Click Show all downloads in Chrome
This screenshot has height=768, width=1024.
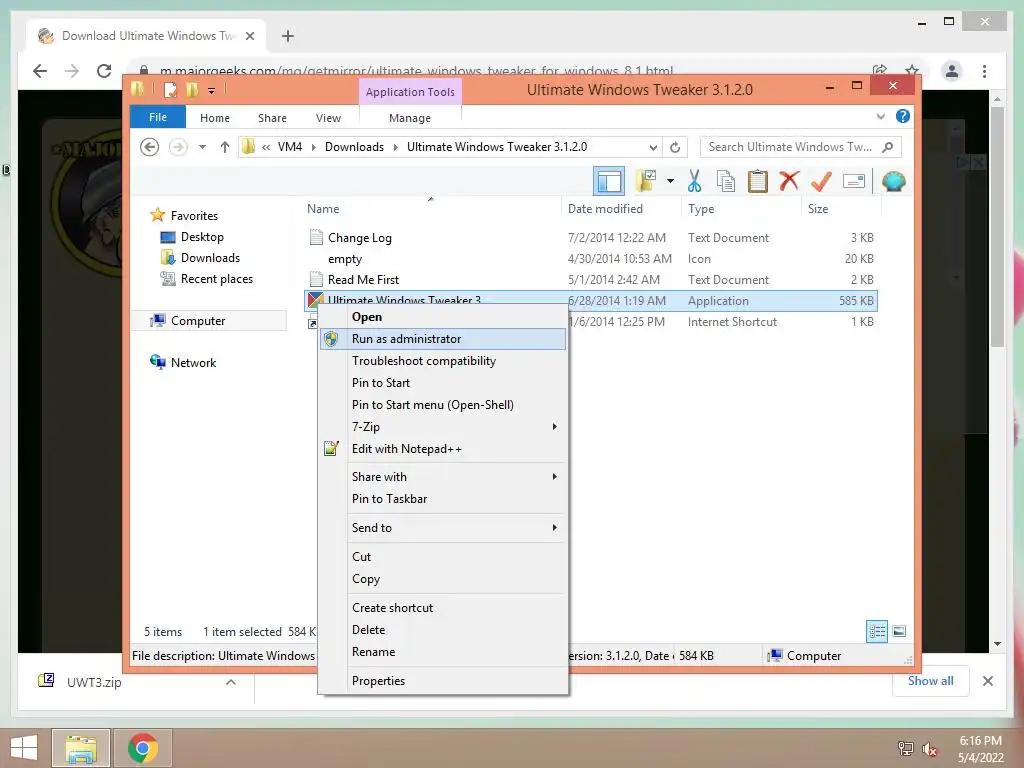[x=930, y=680]
